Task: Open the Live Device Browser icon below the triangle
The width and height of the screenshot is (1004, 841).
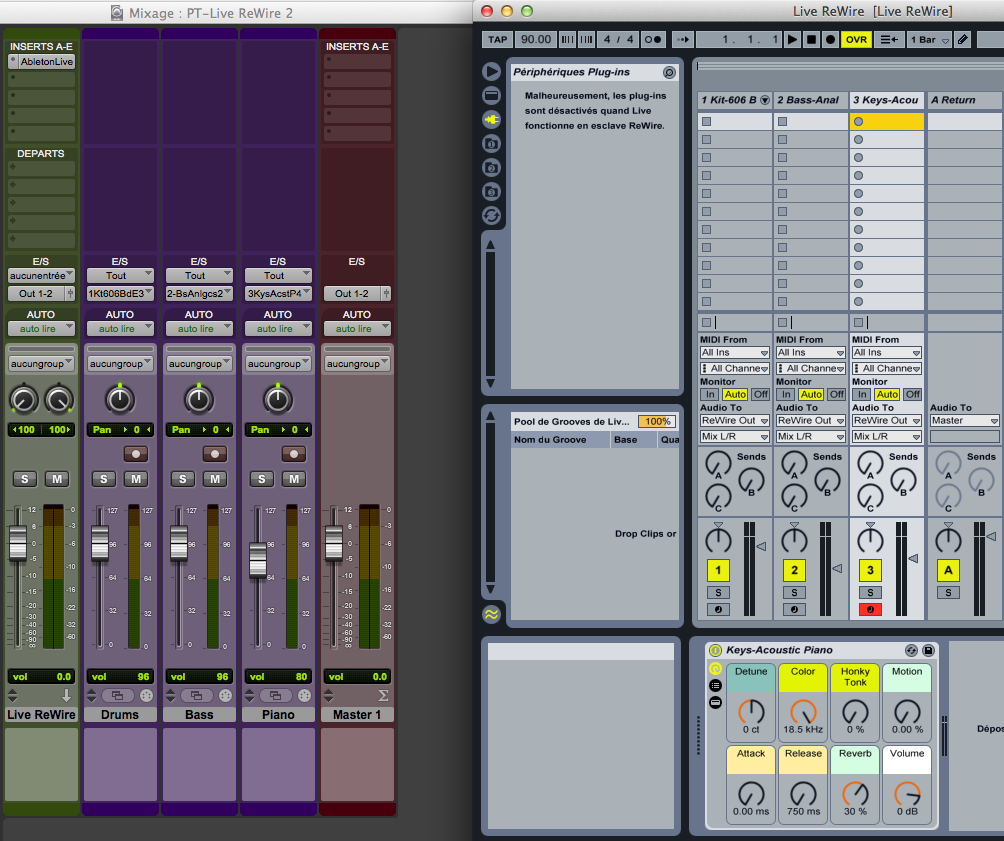Action: (491, 95)
